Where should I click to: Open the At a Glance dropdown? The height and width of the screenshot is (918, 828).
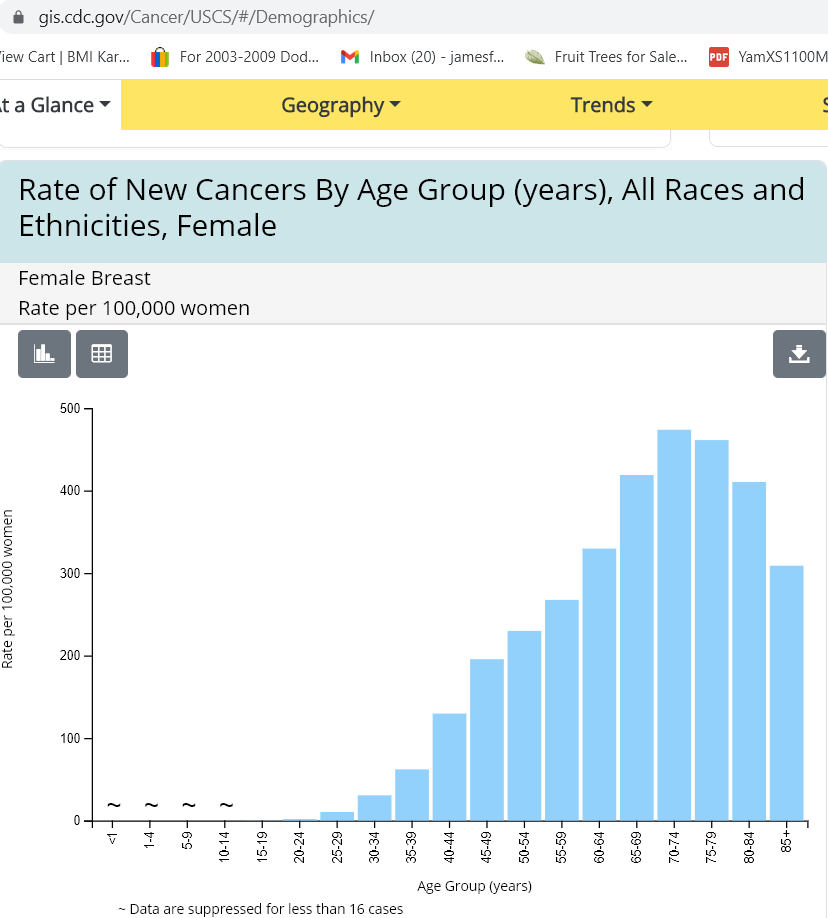[x=55, y=105]
